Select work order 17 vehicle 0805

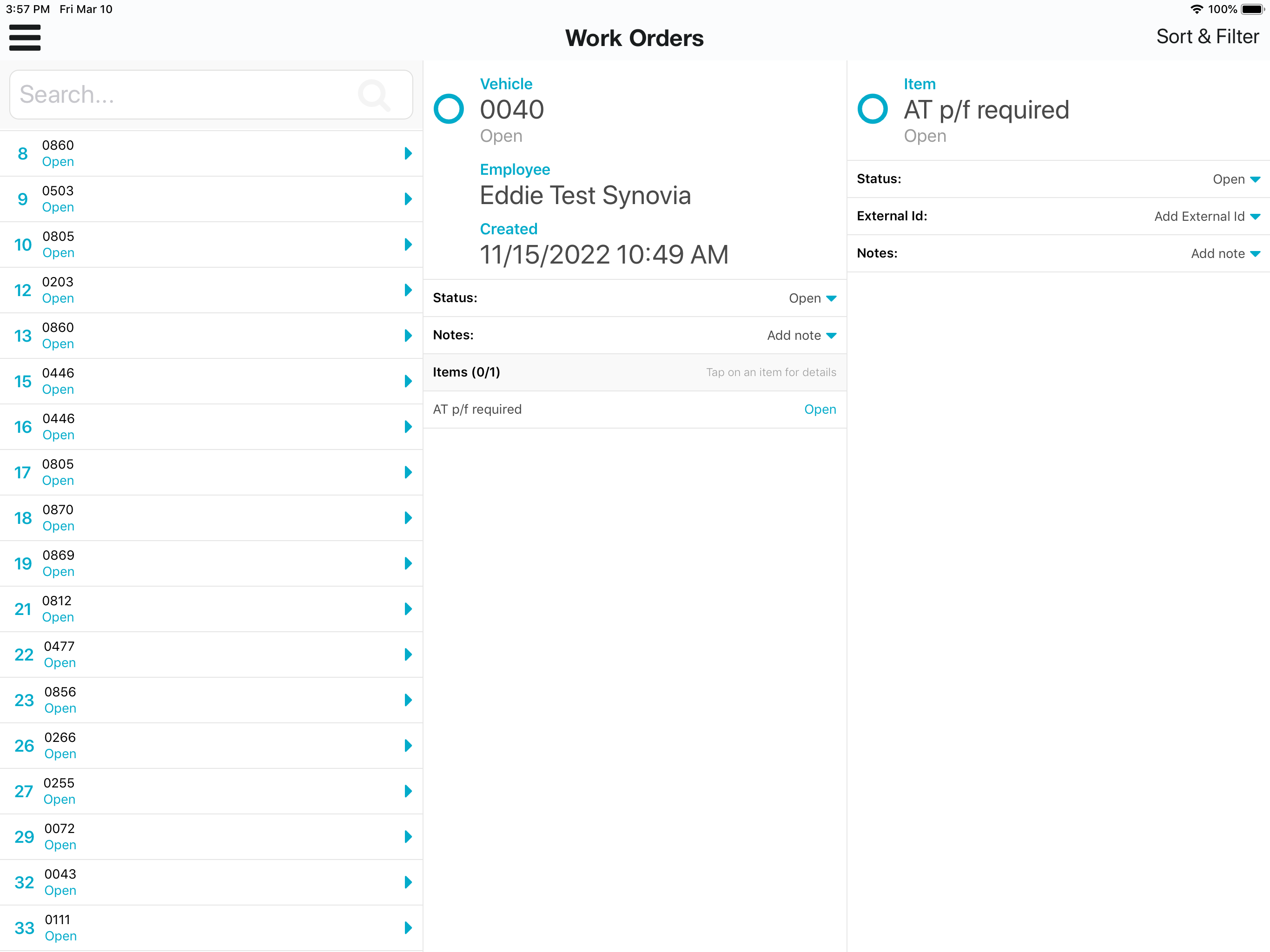tap(212, 472)
